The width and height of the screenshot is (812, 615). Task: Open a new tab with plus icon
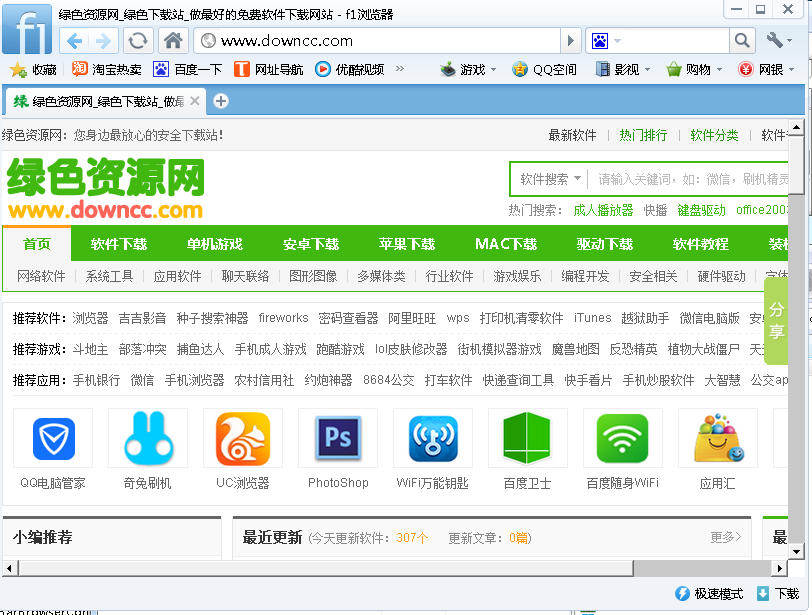click(x=221, y=101)
